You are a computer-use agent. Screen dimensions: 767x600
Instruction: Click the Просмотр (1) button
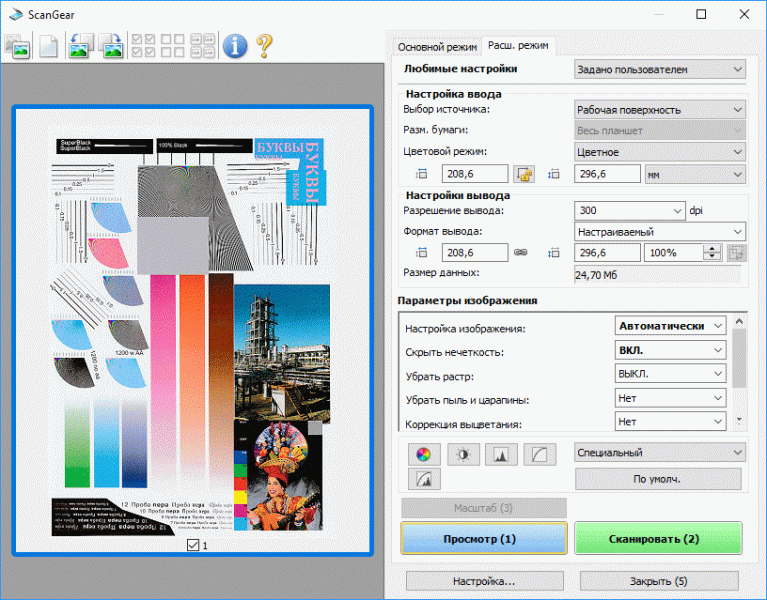point(484,539)
